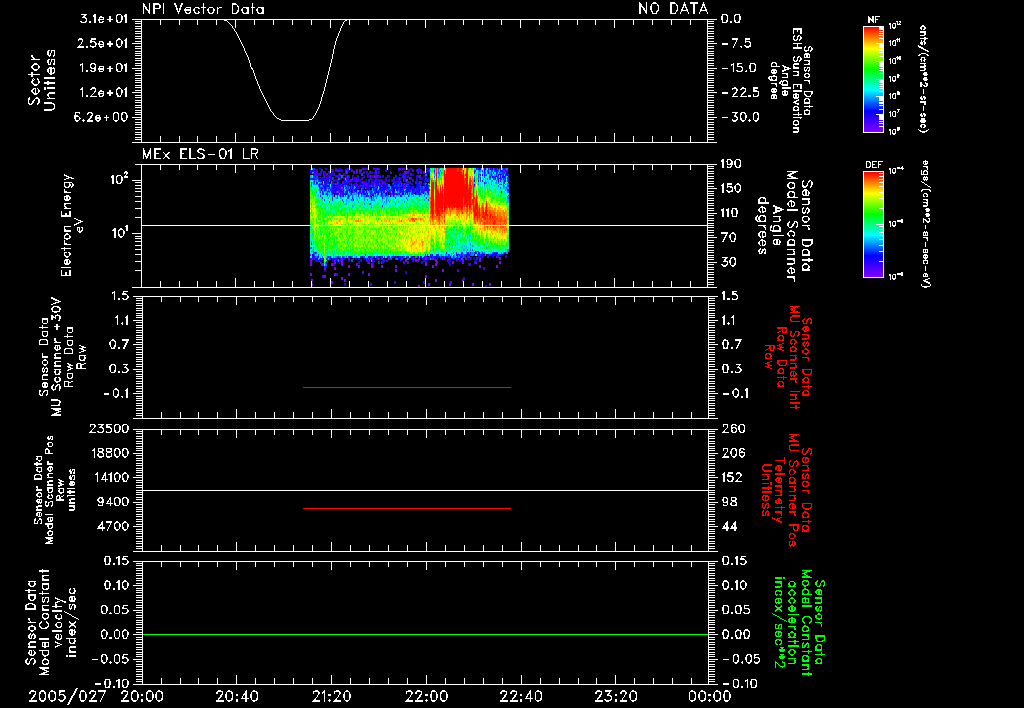
Task: Click the 'NO DATA' label
Action: pos(673,9)
